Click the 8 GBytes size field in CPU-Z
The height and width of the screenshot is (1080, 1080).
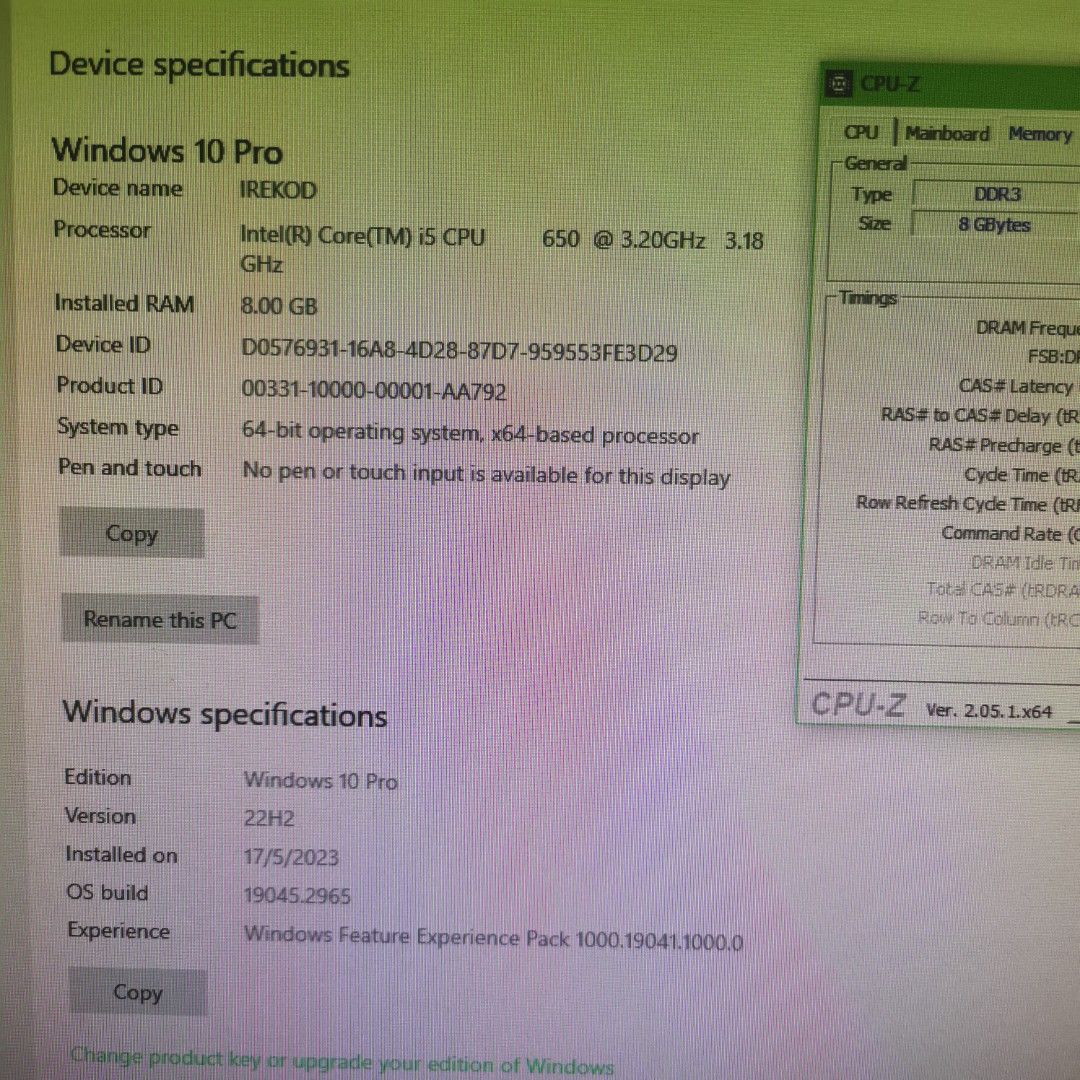(x=995, y=225)
